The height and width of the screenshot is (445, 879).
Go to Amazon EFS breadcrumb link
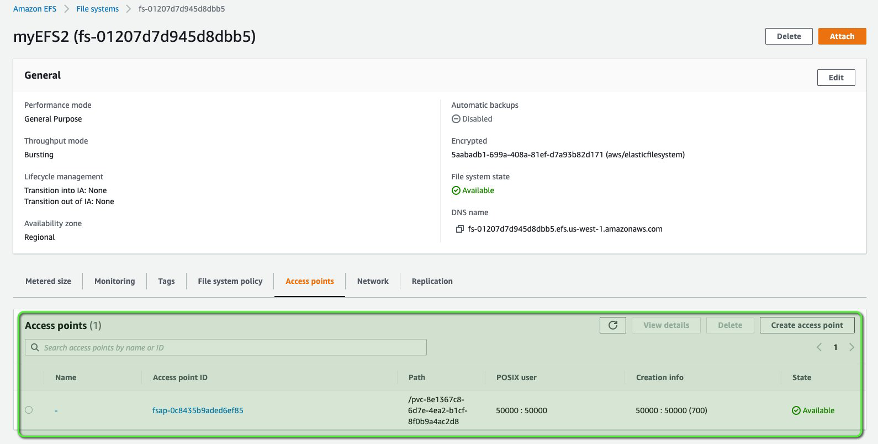(x=35, y=9)
